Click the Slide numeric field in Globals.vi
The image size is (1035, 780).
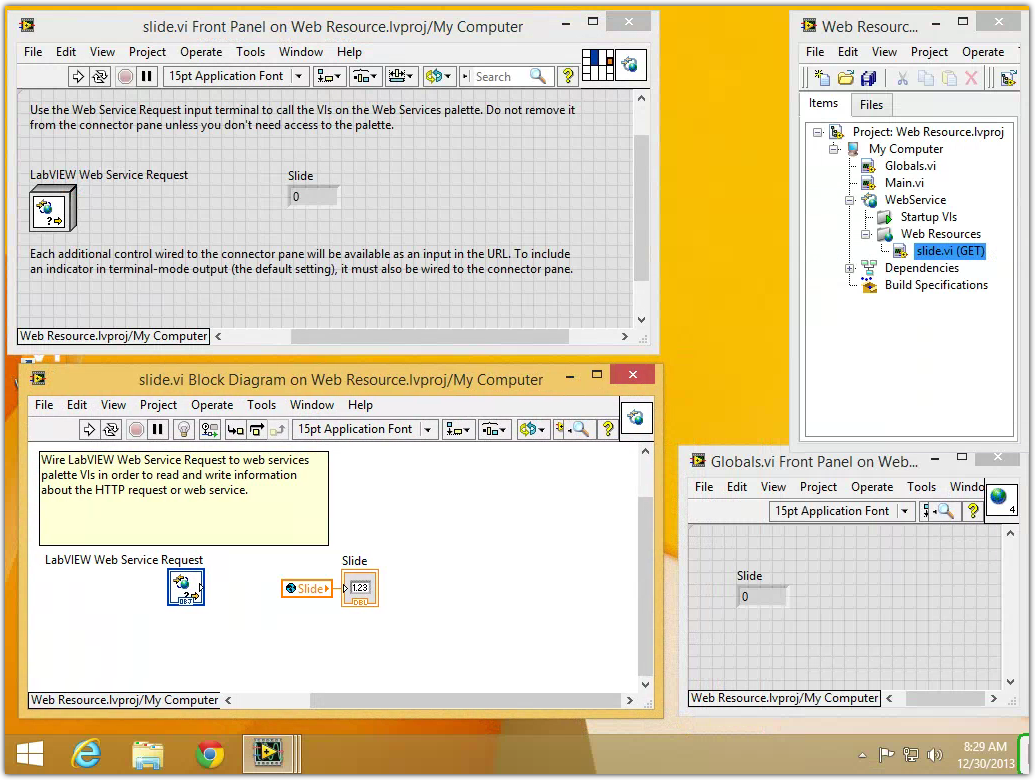tap(762, 597)
